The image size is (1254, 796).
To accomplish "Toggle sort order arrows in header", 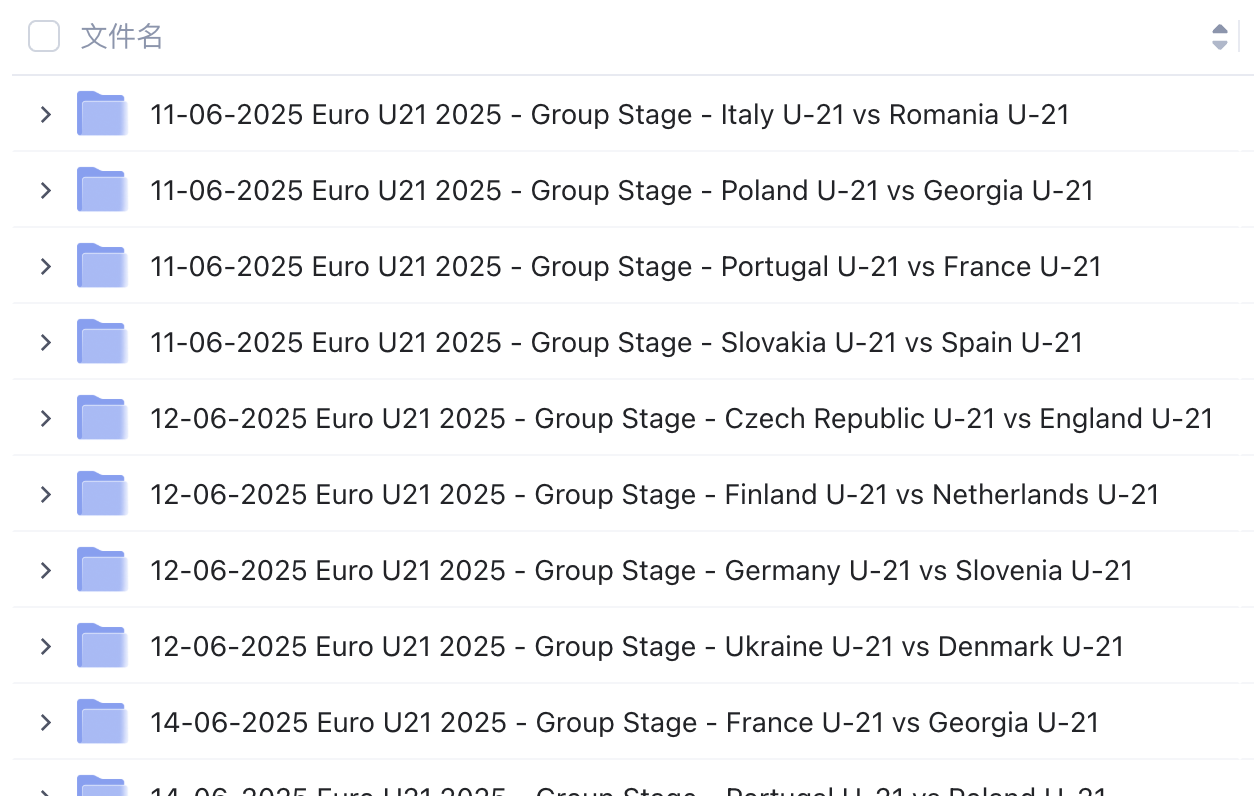I will coord(1219,37).
